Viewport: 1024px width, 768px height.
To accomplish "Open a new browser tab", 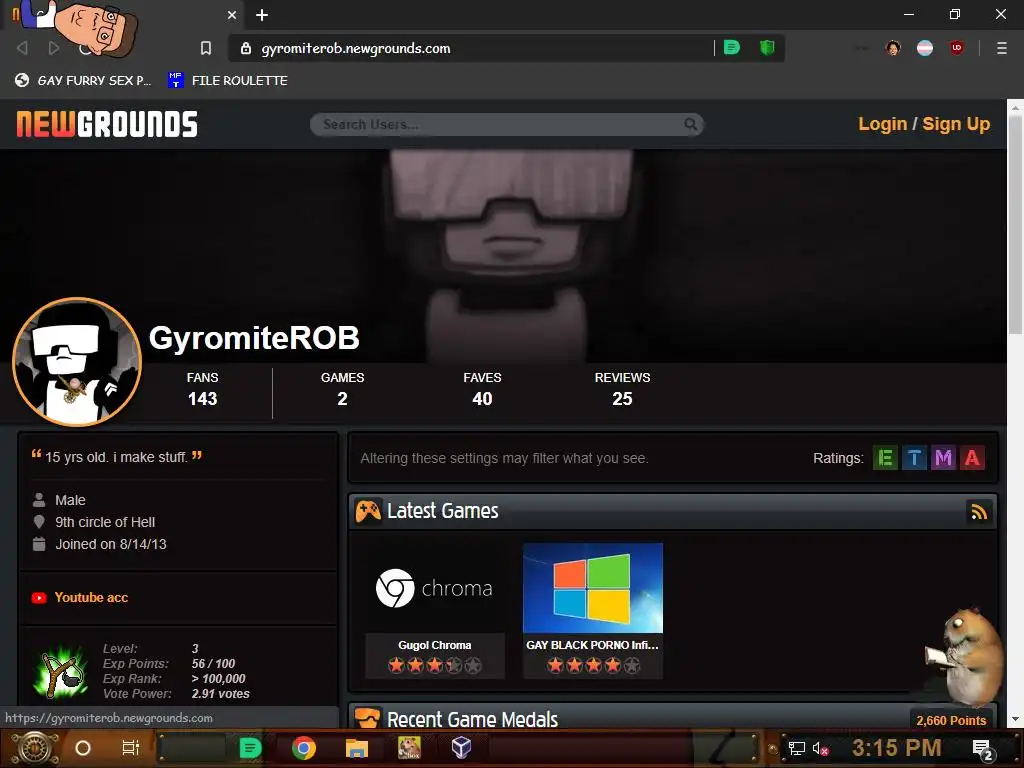I will click(262, 15).
